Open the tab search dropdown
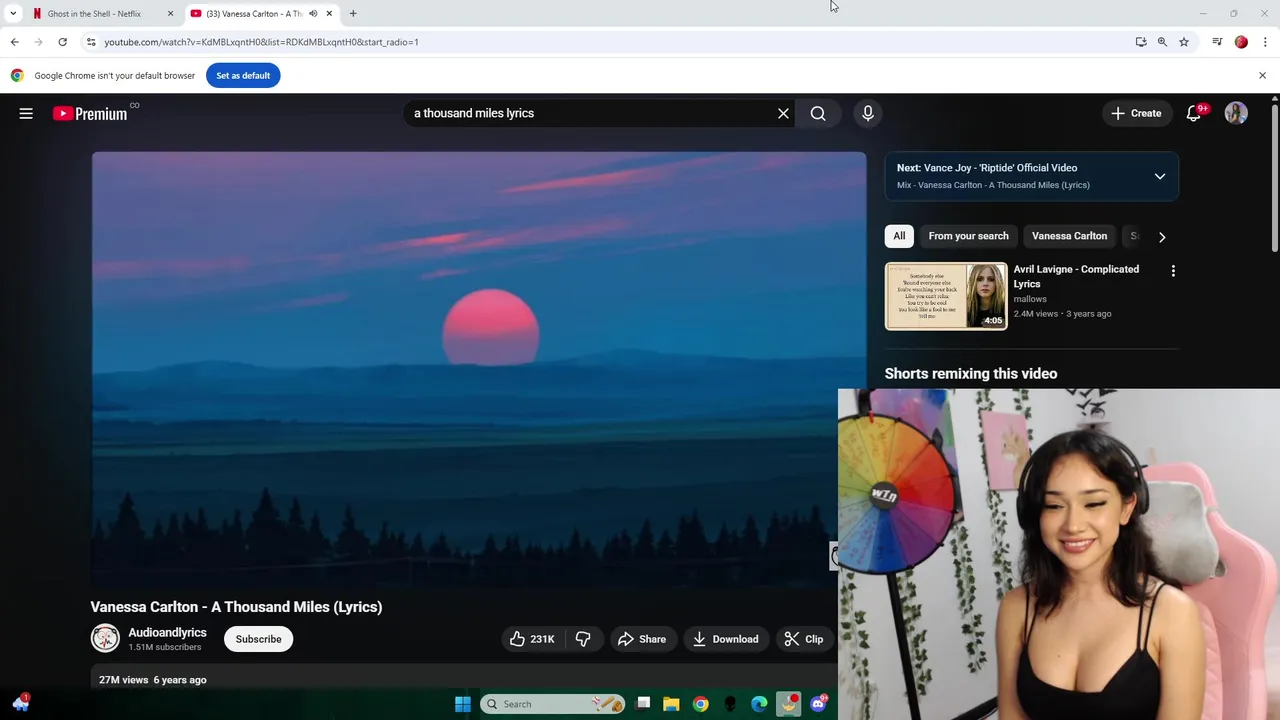The width and height of the screenshot is (1280, 720). pyautogui.click(x=13, y=14)
